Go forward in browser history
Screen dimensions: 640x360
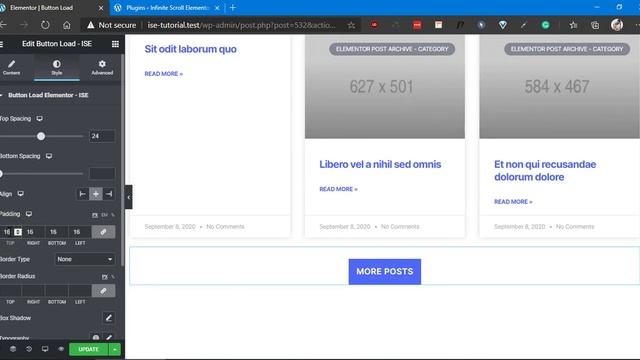(24, 25)
